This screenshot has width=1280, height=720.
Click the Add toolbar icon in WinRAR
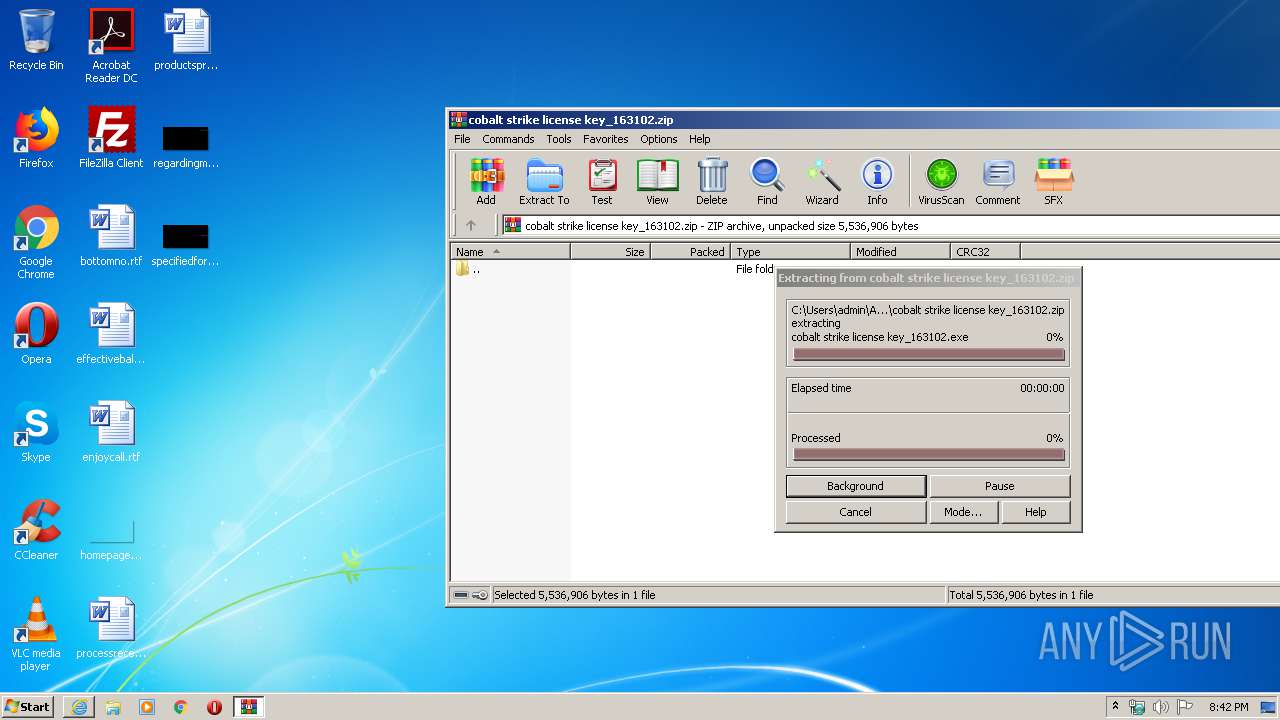pos(486,181)
